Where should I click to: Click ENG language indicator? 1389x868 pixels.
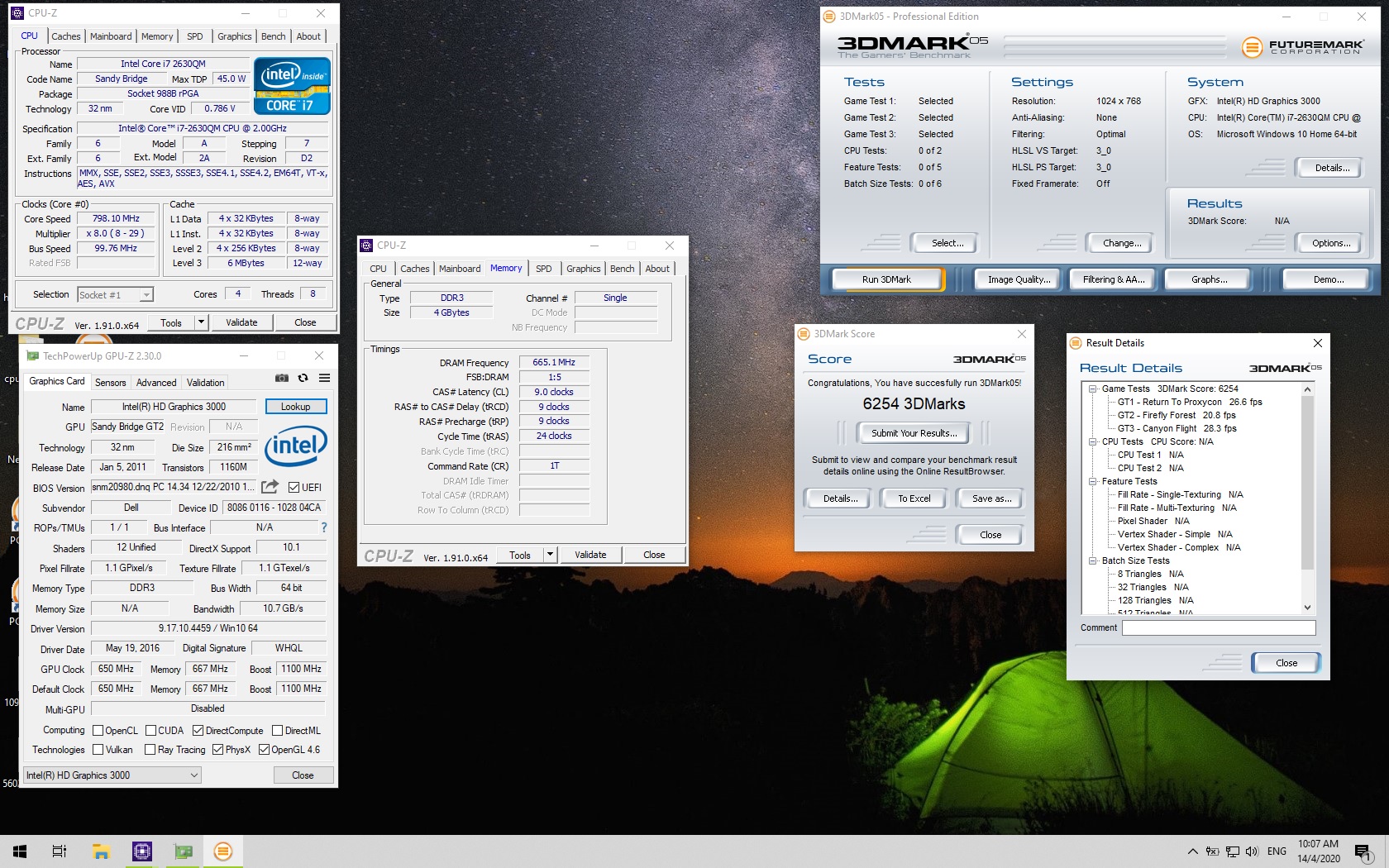[1277, 851]
